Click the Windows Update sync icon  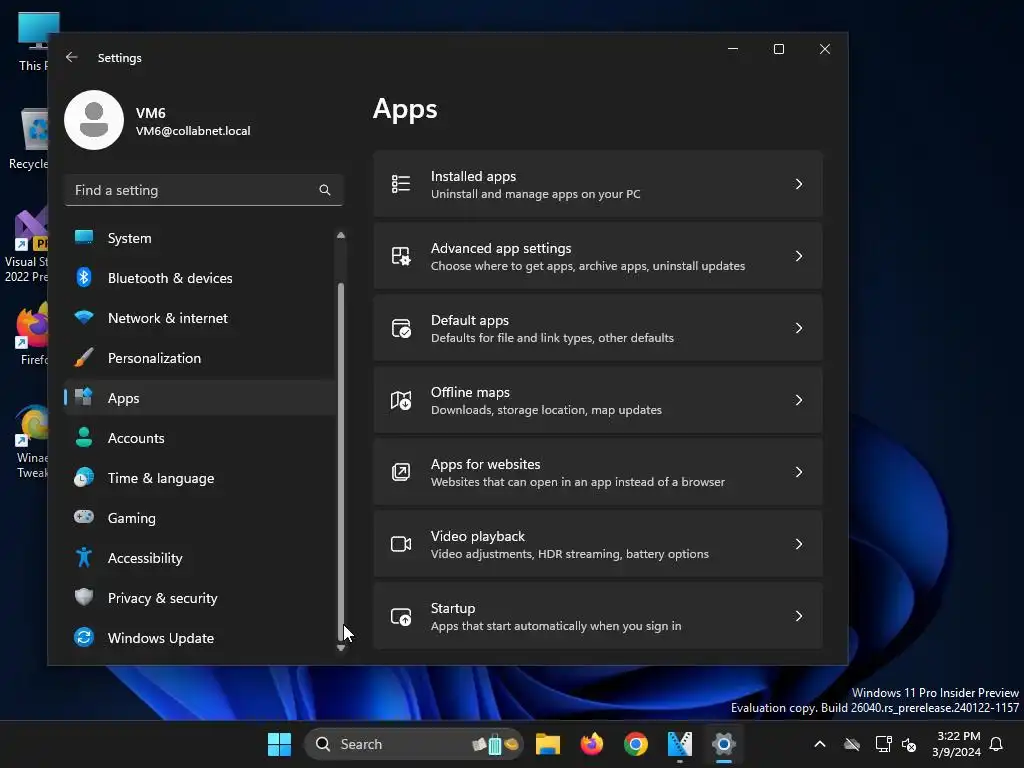84,637
